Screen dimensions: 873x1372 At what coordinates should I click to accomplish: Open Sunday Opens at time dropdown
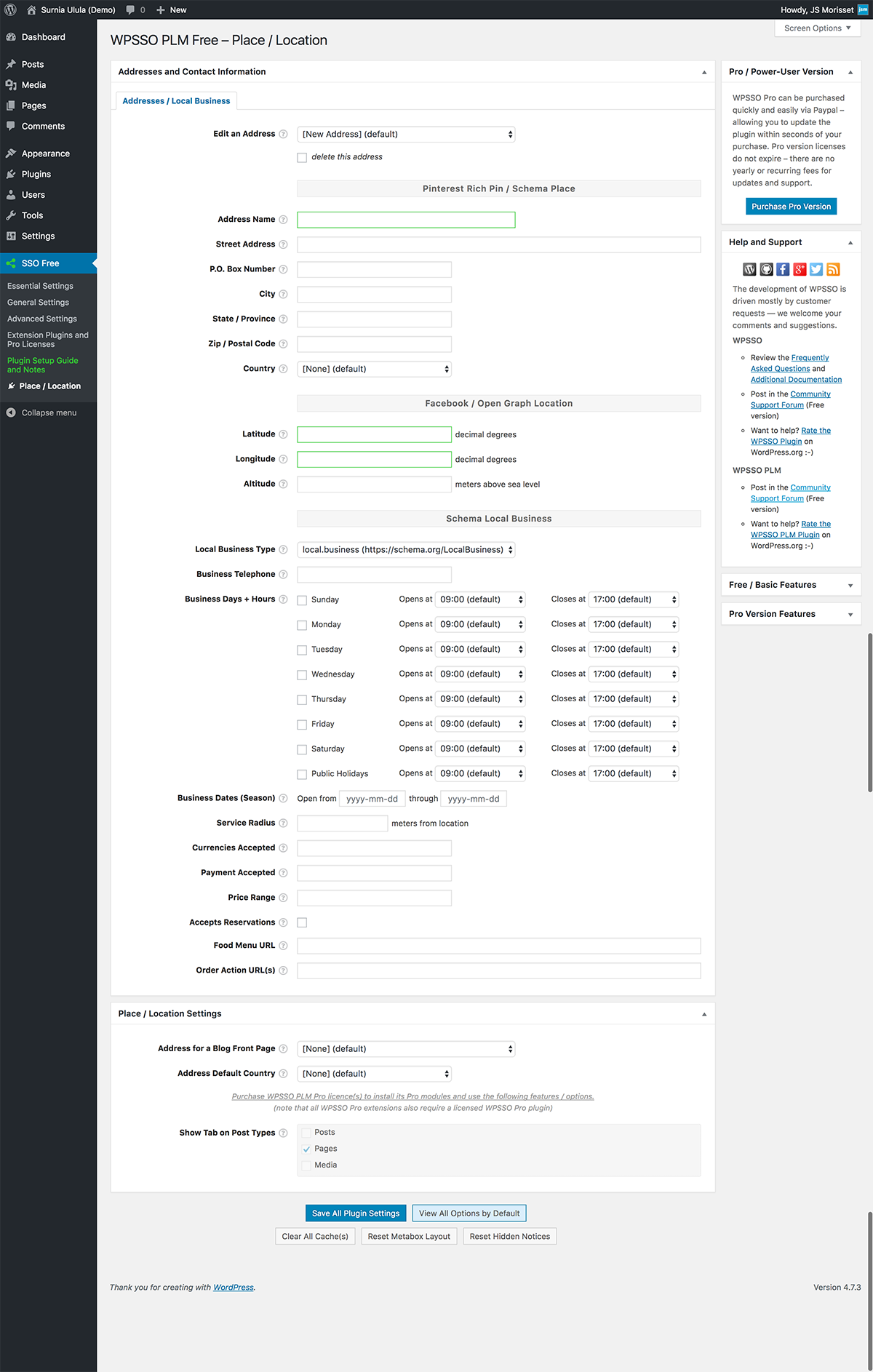480,599
